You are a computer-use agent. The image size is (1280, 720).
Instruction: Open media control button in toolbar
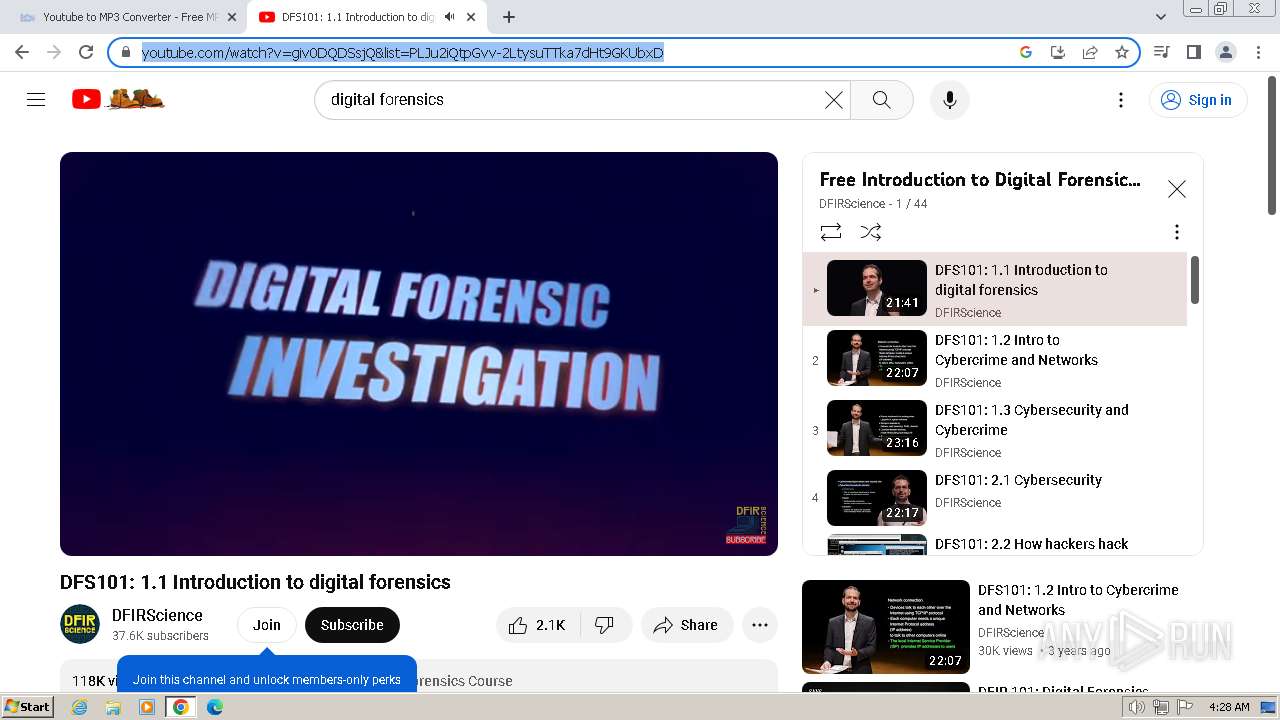coord(1161,52)
